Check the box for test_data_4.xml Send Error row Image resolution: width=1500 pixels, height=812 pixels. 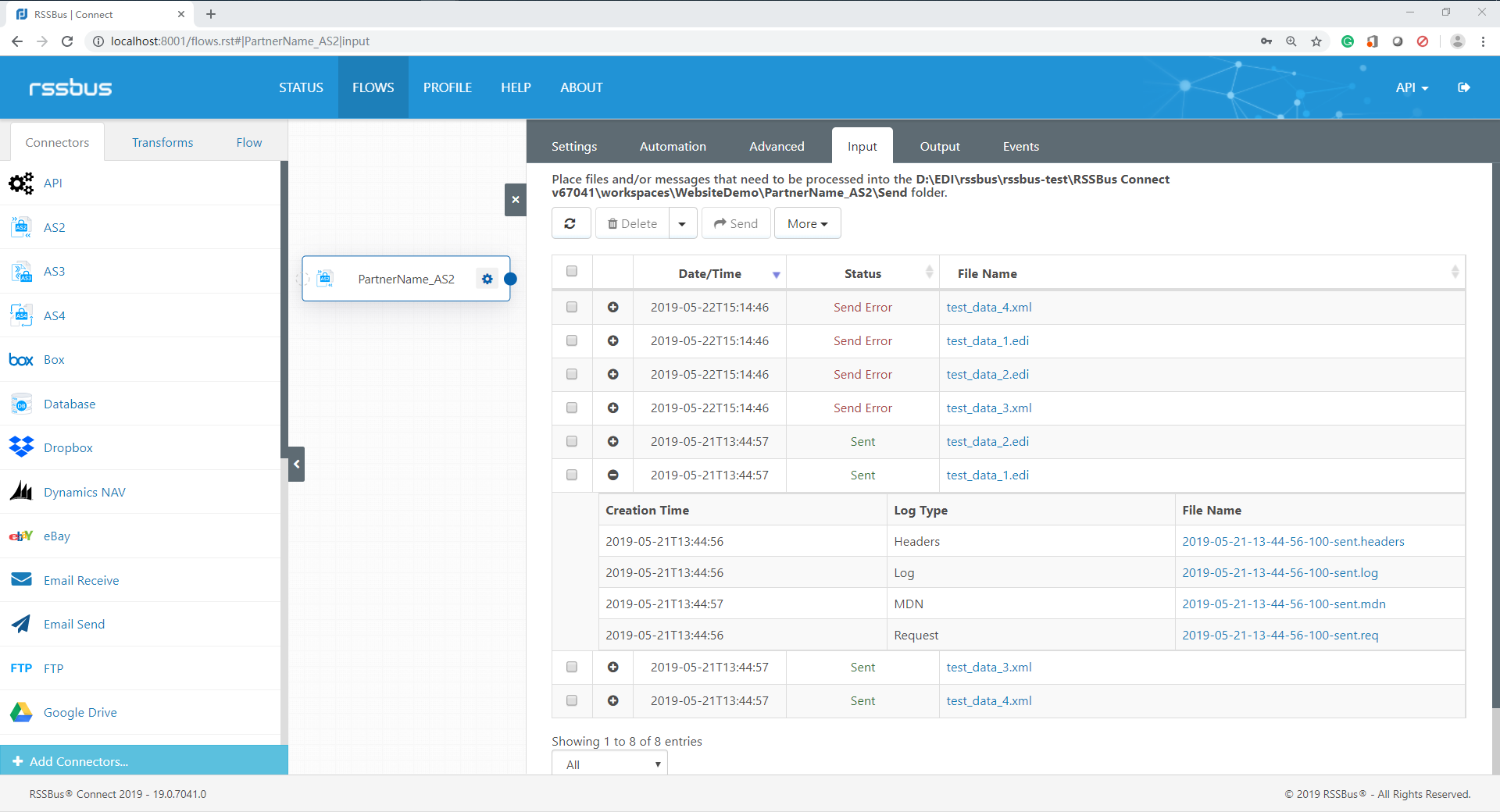coord(572,307)
